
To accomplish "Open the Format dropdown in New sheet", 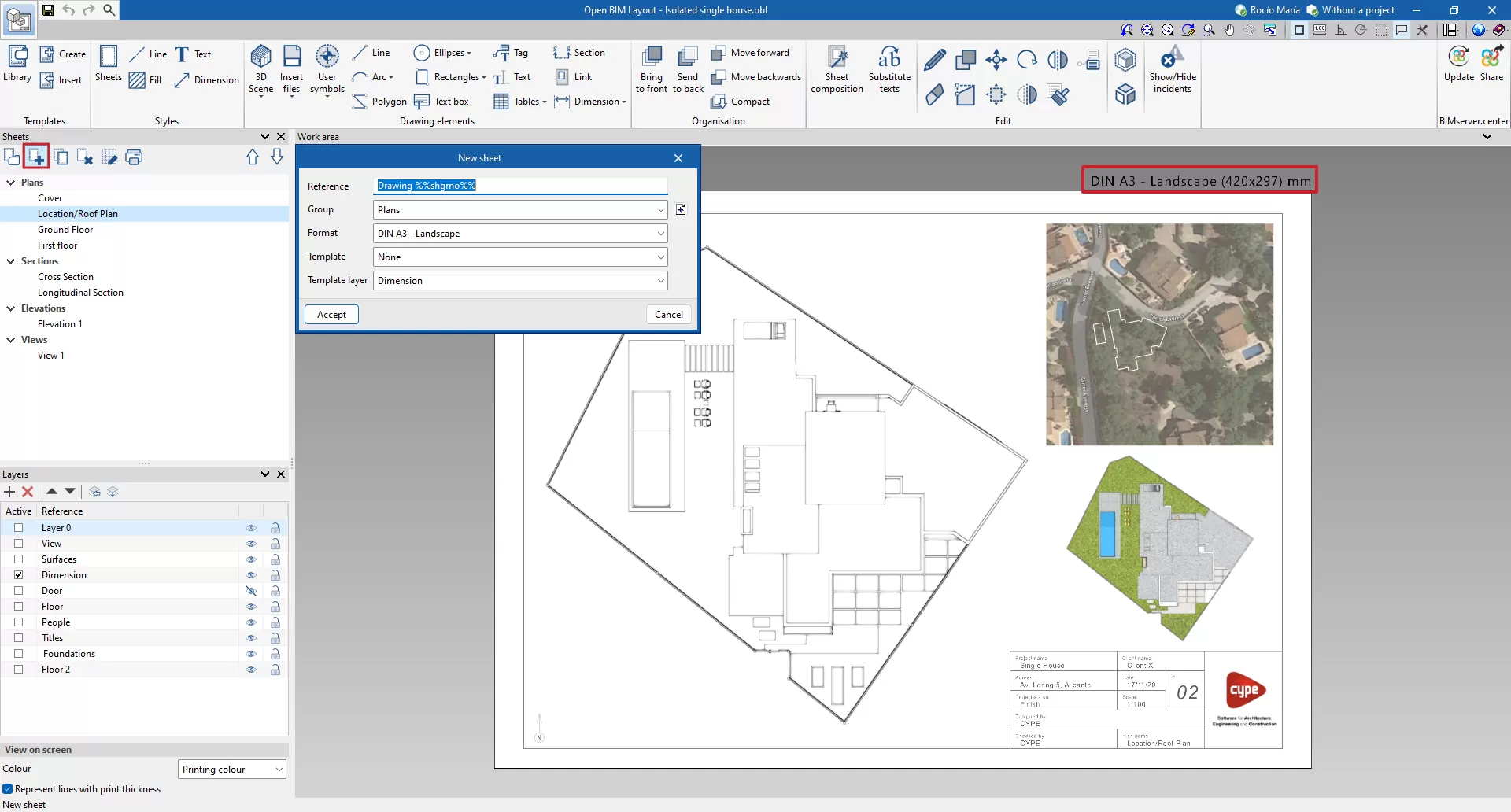I will (519, 234).
